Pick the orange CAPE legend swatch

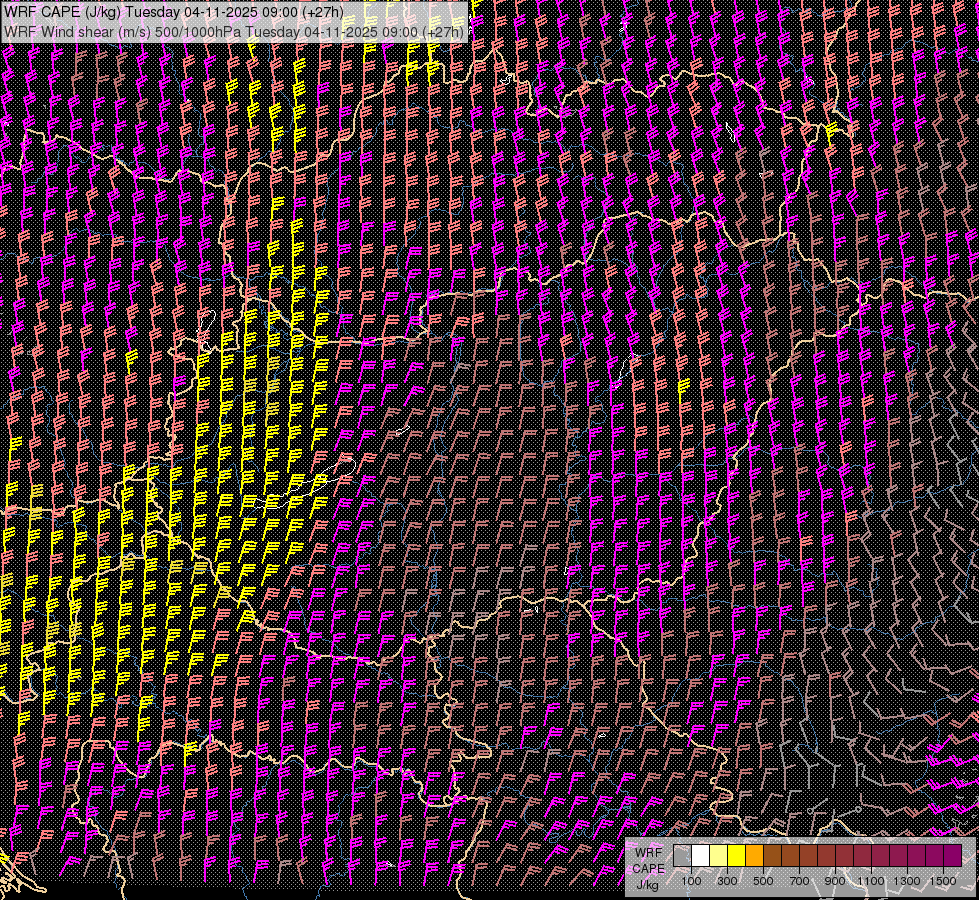point(754,855)
